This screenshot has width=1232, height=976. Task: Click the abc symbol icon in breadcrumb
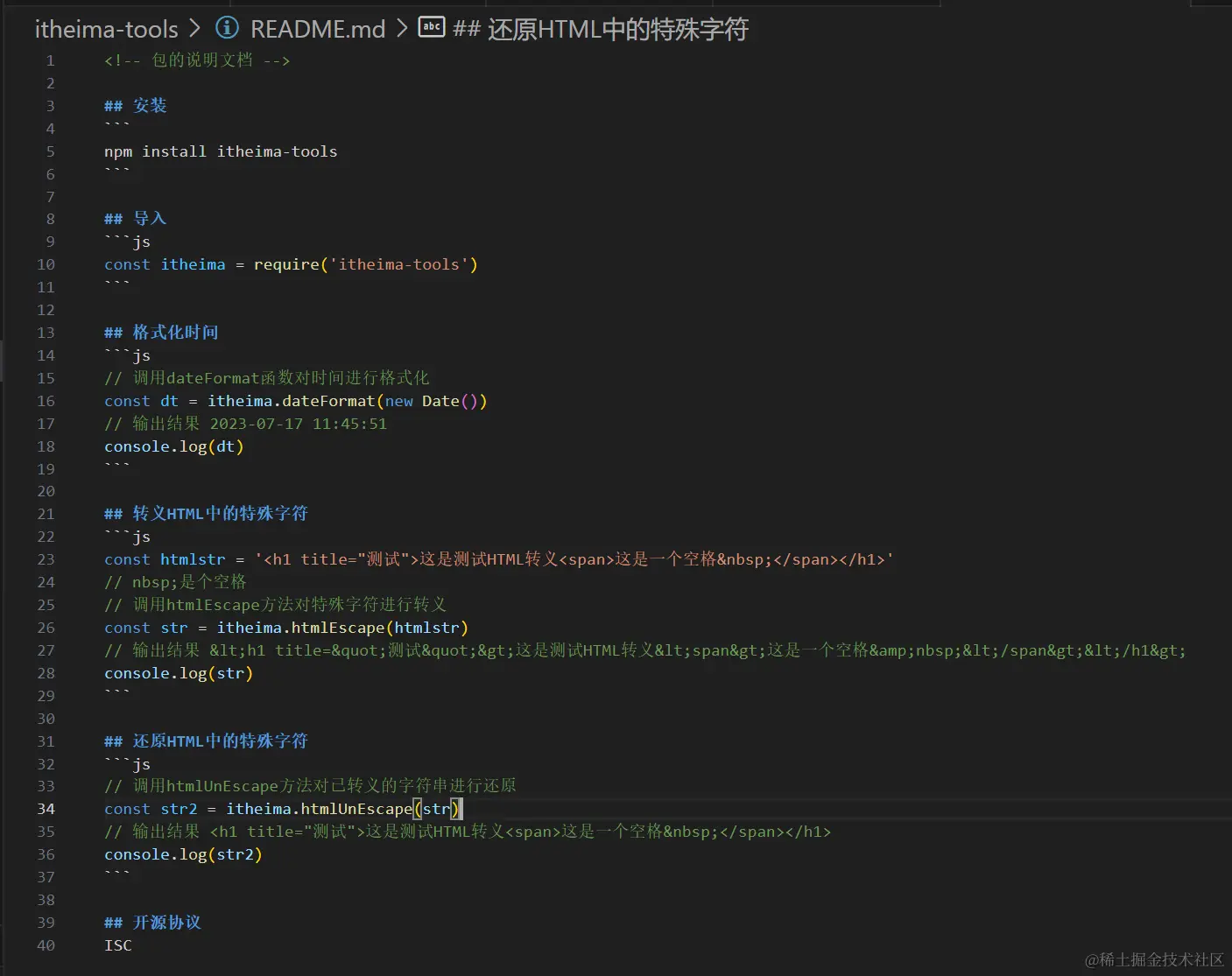pyautogui.click(x=432, y=27)
